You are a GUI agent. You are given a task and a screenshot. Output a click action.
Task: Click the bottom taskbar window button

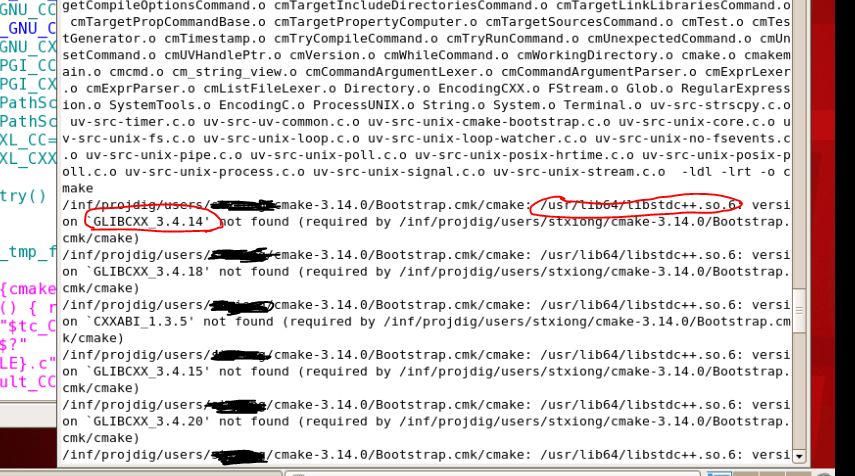pos(492,473)
